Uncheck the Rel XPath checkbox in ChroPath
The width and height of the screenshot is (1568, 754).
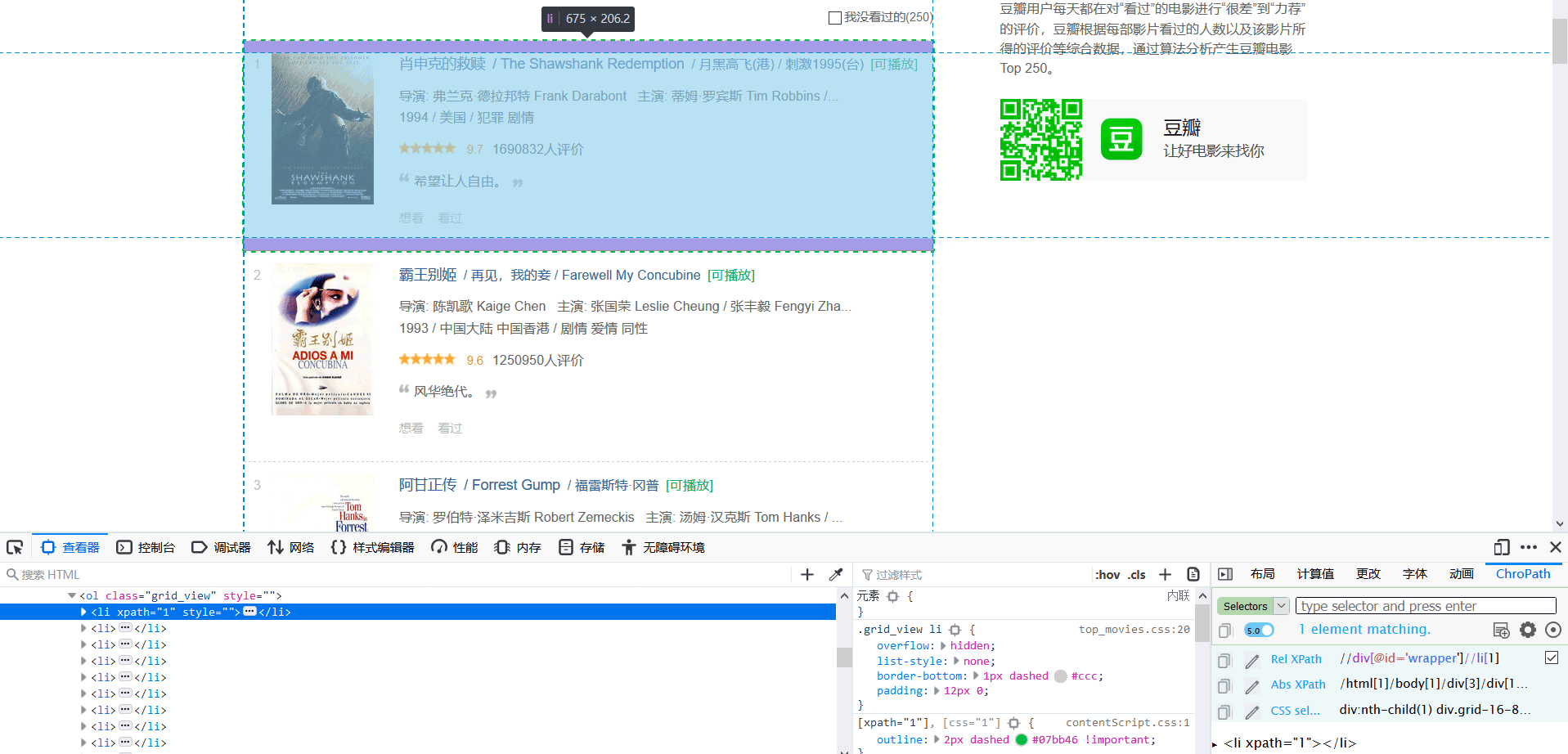[1552, 658]
